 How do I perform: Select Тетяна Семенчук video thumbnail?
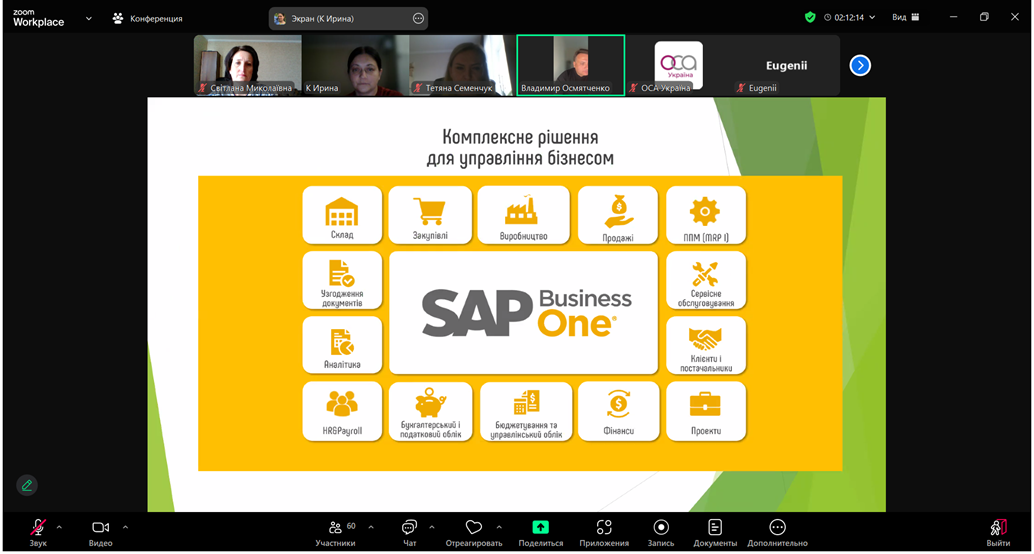[x=462, y=65]
